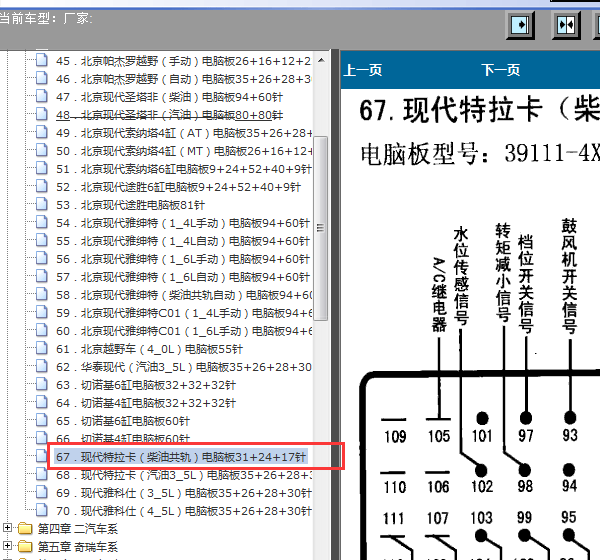This screenshot has height=560, width=600.
Task: Click the inward double-arrow panel toolbar icon
Action: coord(566,26)
